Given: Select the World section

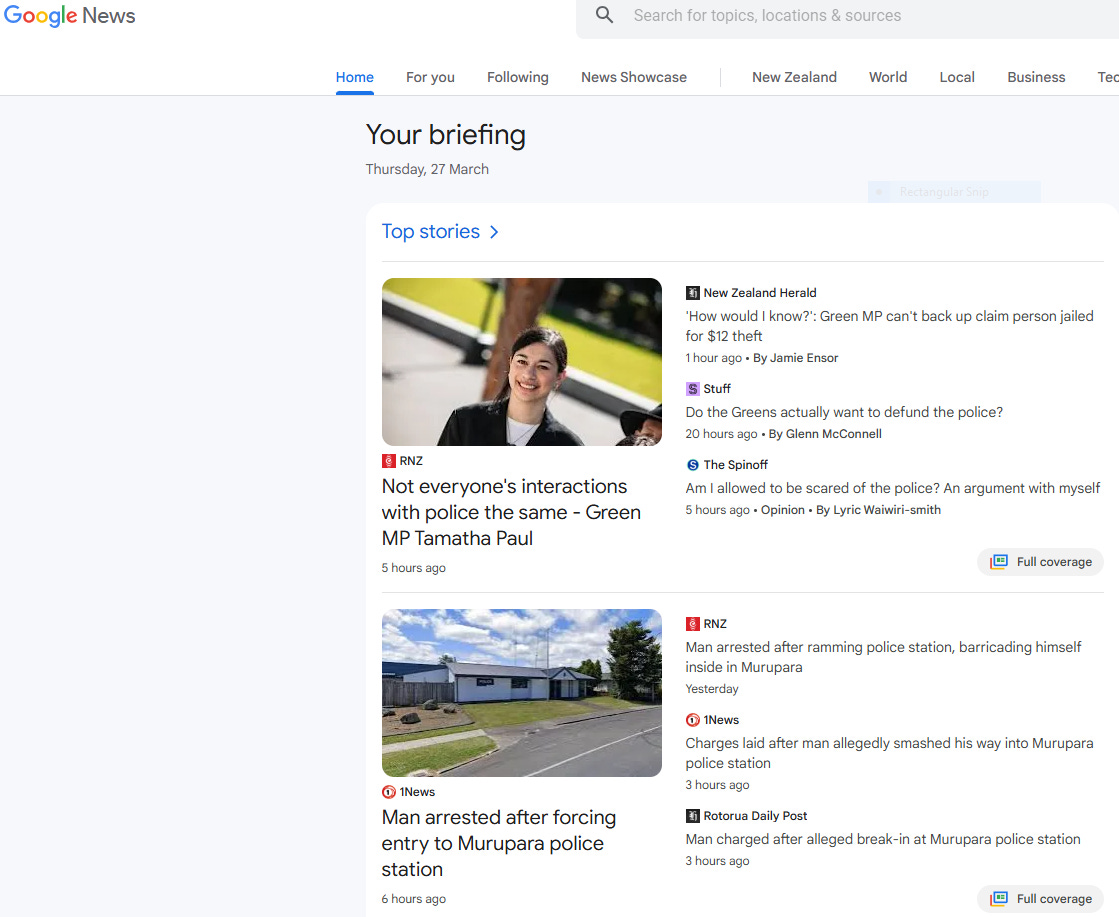Looking at the screenshot, I should coord(888,77).
